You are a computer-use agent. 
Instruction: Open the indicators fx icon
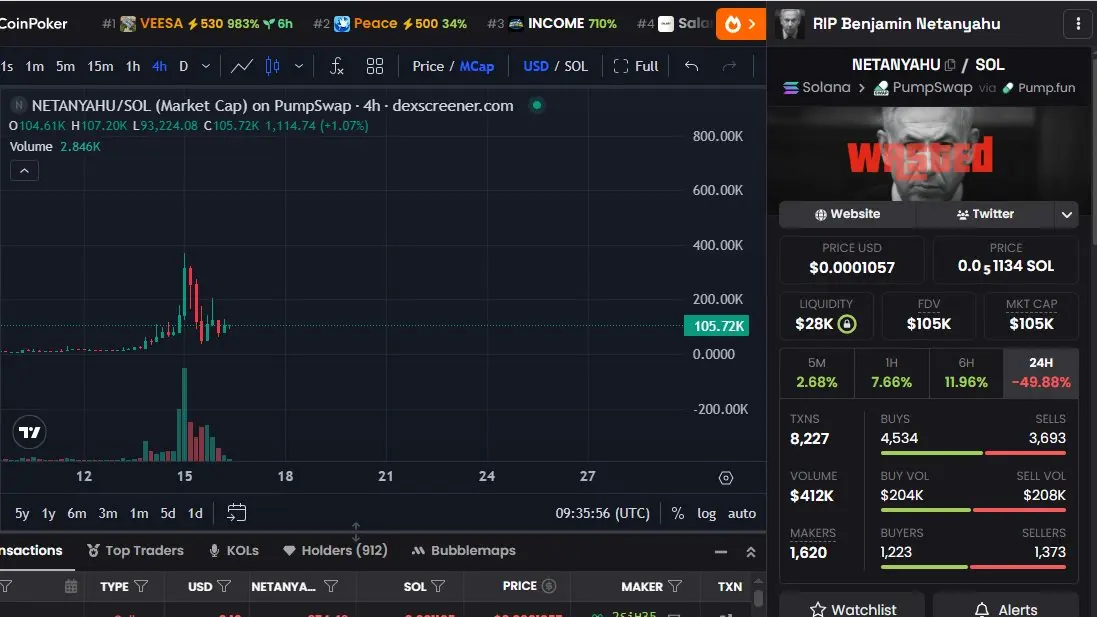pyautogui.click(x=337, y=66)
